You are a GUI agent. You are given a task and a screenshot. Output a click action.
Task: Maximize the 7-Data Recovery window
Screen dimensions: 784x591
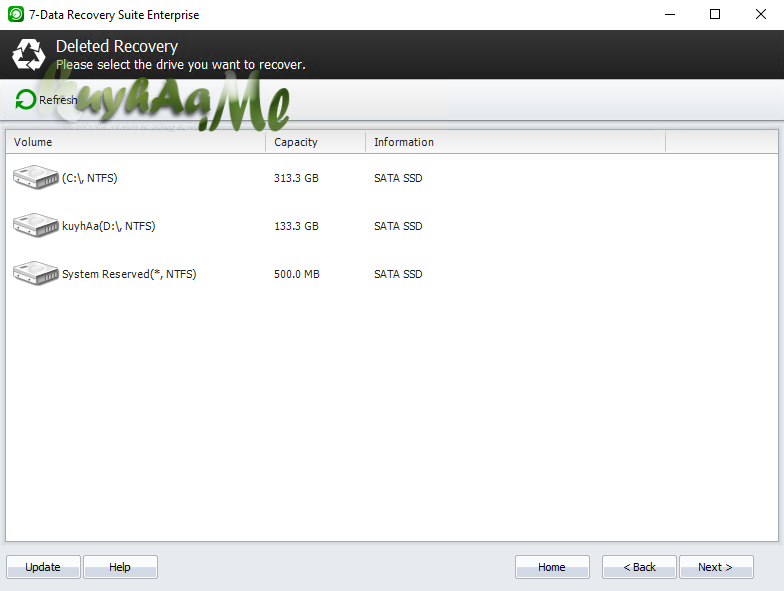tap(715, 14)
